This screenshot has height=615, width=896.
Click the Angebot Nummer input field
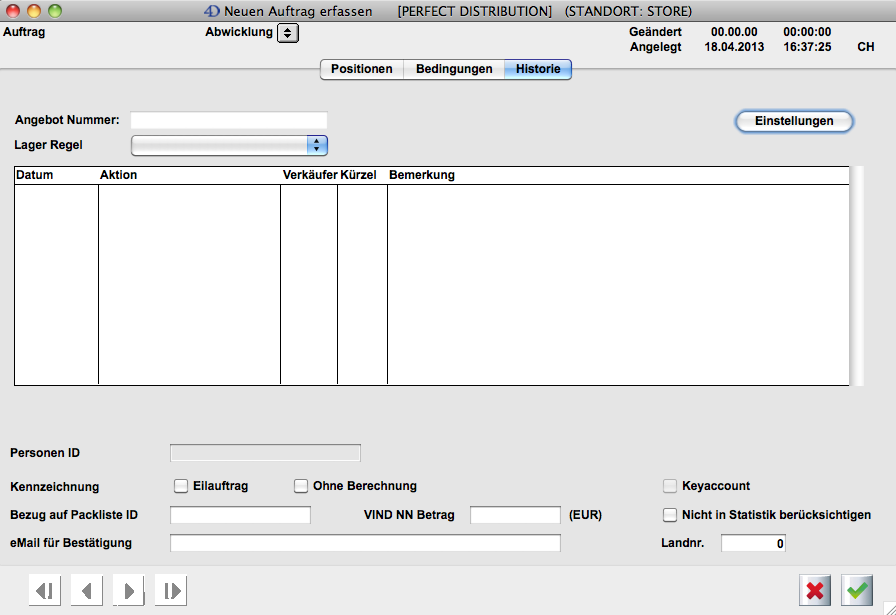click(x=229, y=120)
